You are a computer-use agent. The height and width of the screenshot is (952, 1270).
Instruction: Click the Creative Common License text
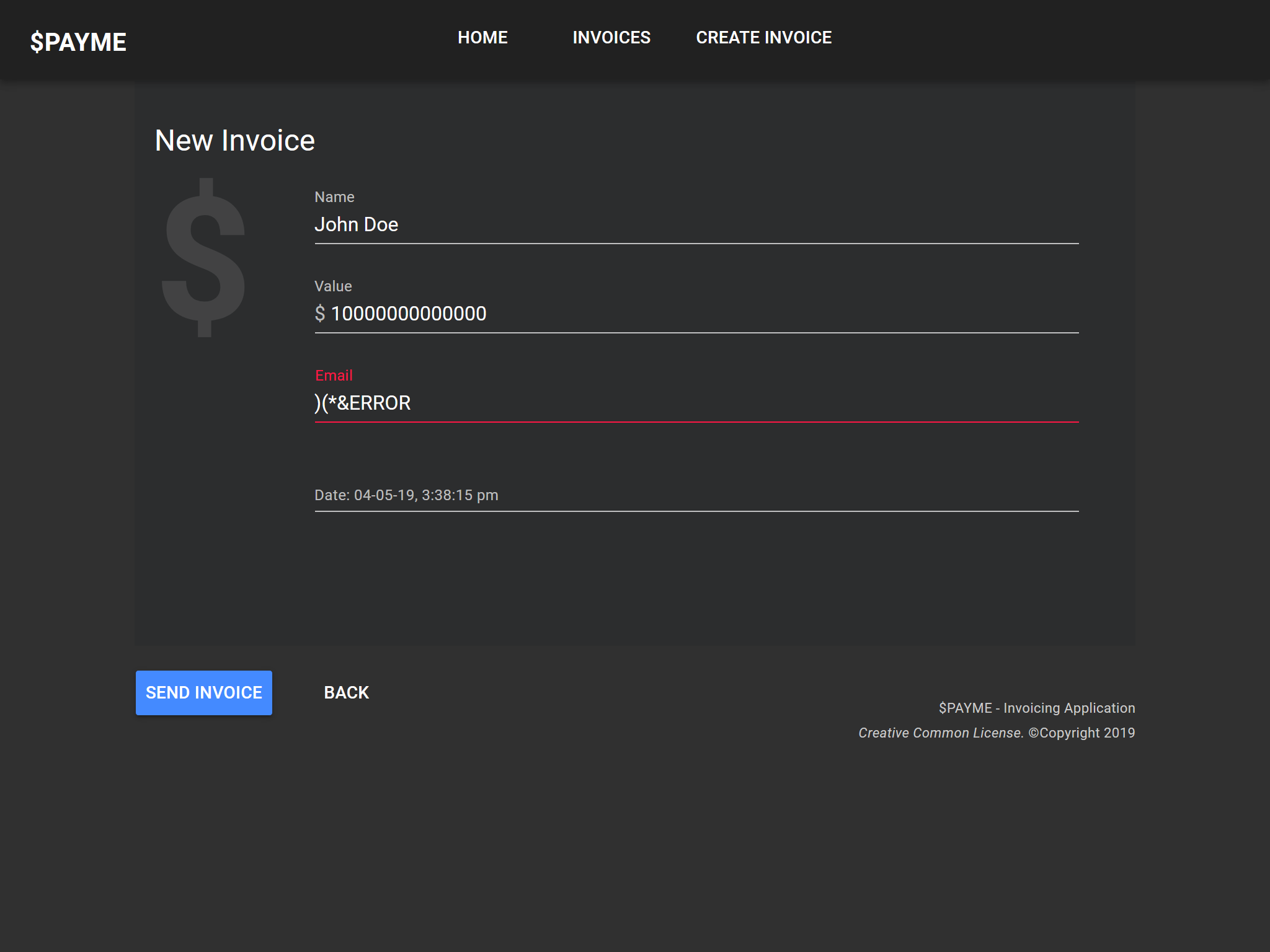click(x=940, y=733)
